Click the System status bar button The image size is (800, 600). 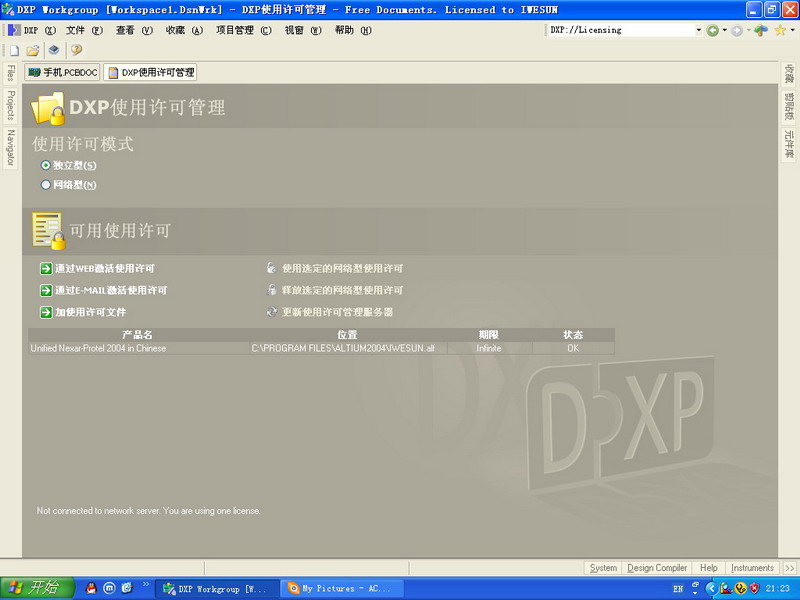pyautogui.click(x=603, y=568)
